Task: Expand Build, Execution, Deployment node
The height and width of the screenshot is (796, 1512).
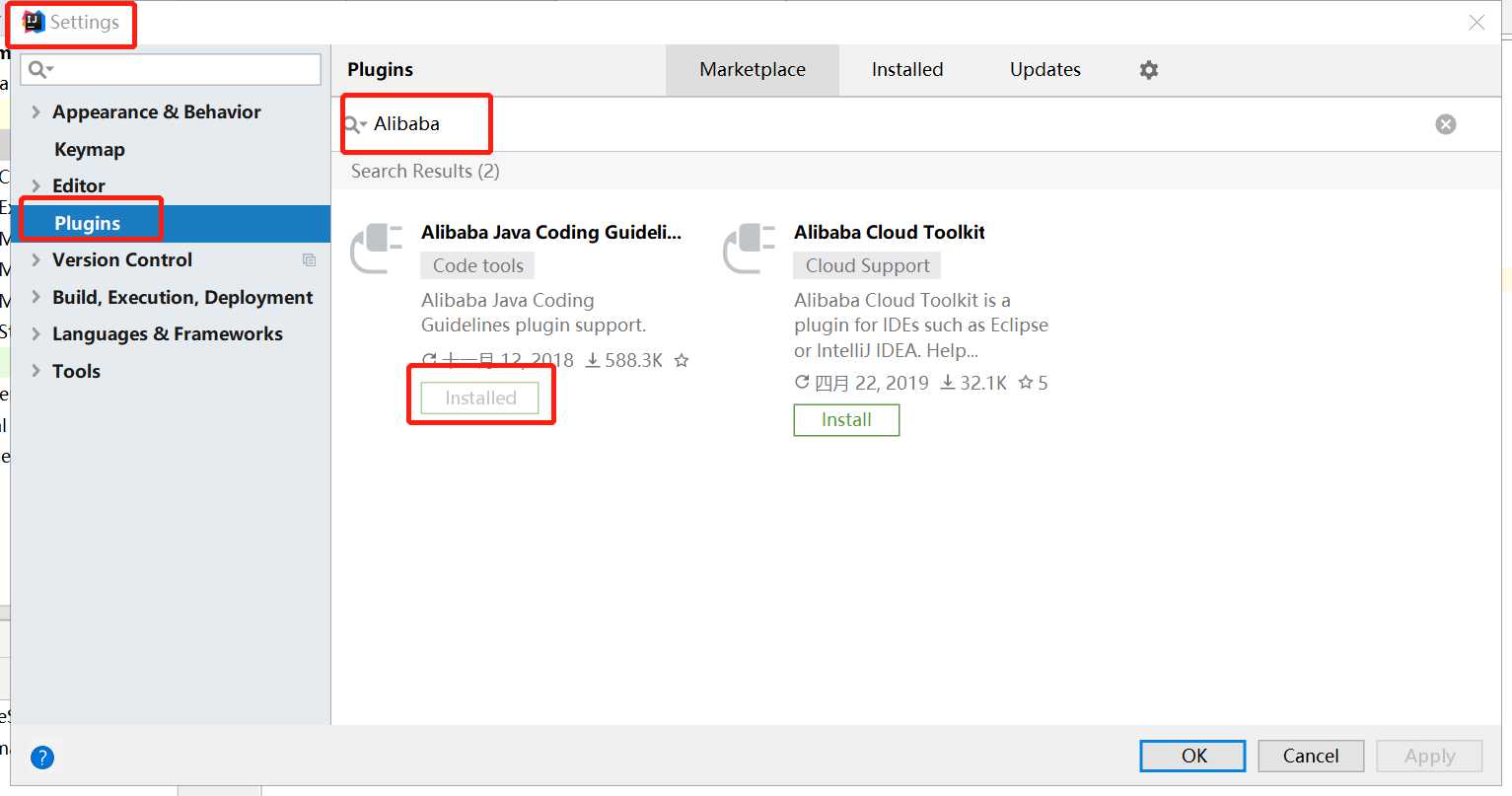Action: tap(36, 298)
